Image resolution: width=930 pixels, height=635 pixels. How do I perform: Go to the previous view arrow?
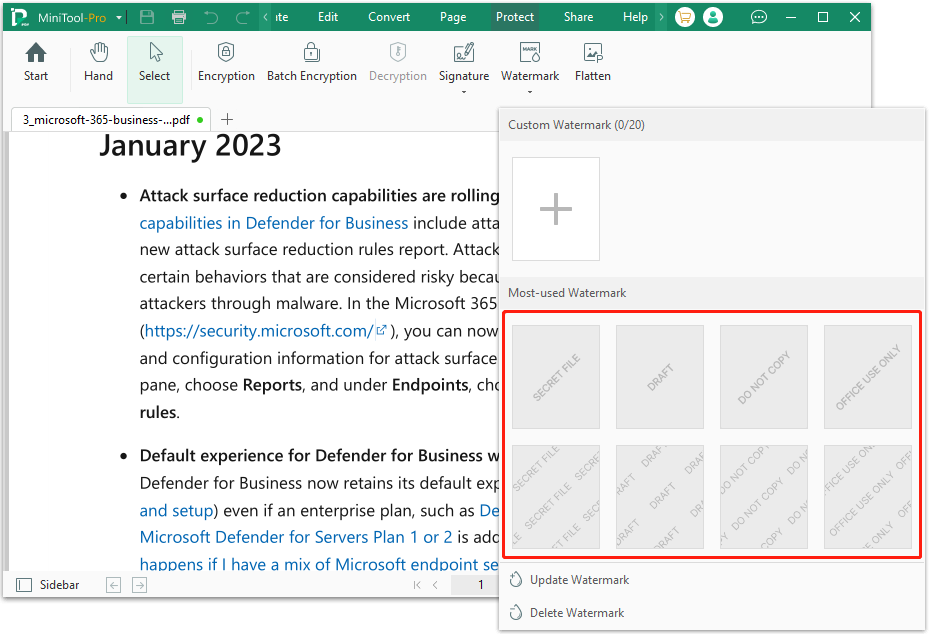tap(113, 585)
